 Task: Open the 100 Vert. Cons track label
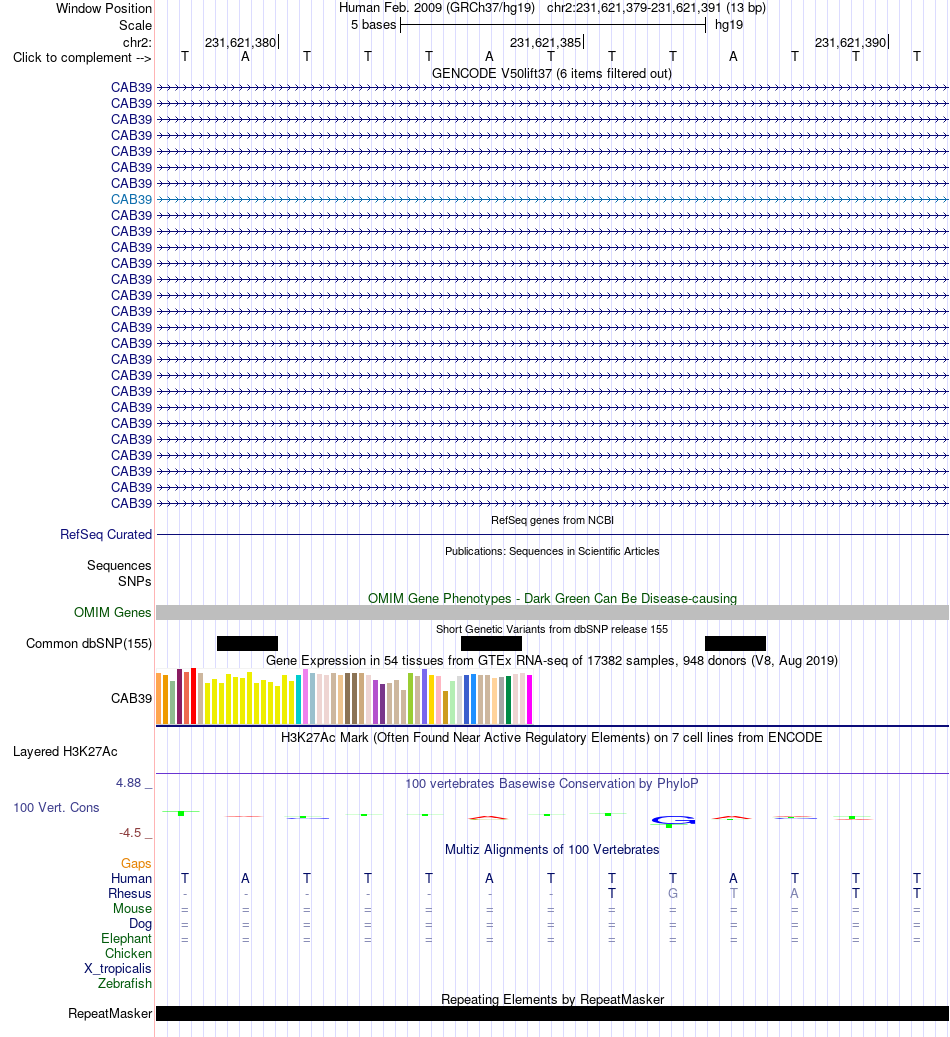pos(56,808)
